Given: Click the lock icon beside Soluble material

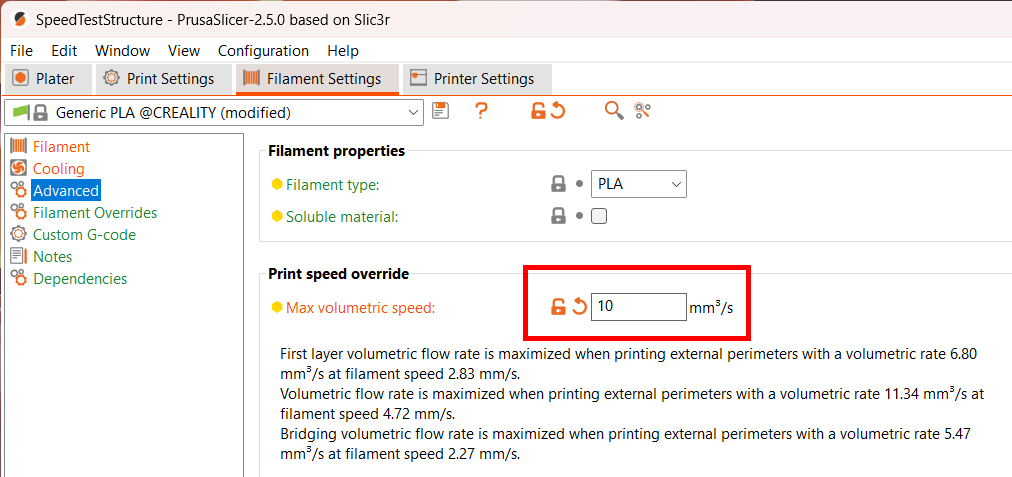Looking at the screenshot, I should [559, 216].
